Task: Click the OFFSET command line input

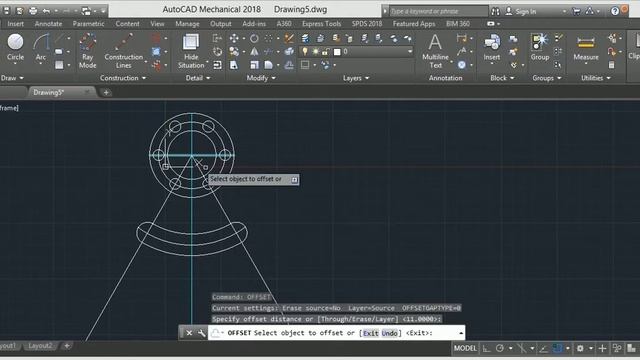Action: click(337, 333)
